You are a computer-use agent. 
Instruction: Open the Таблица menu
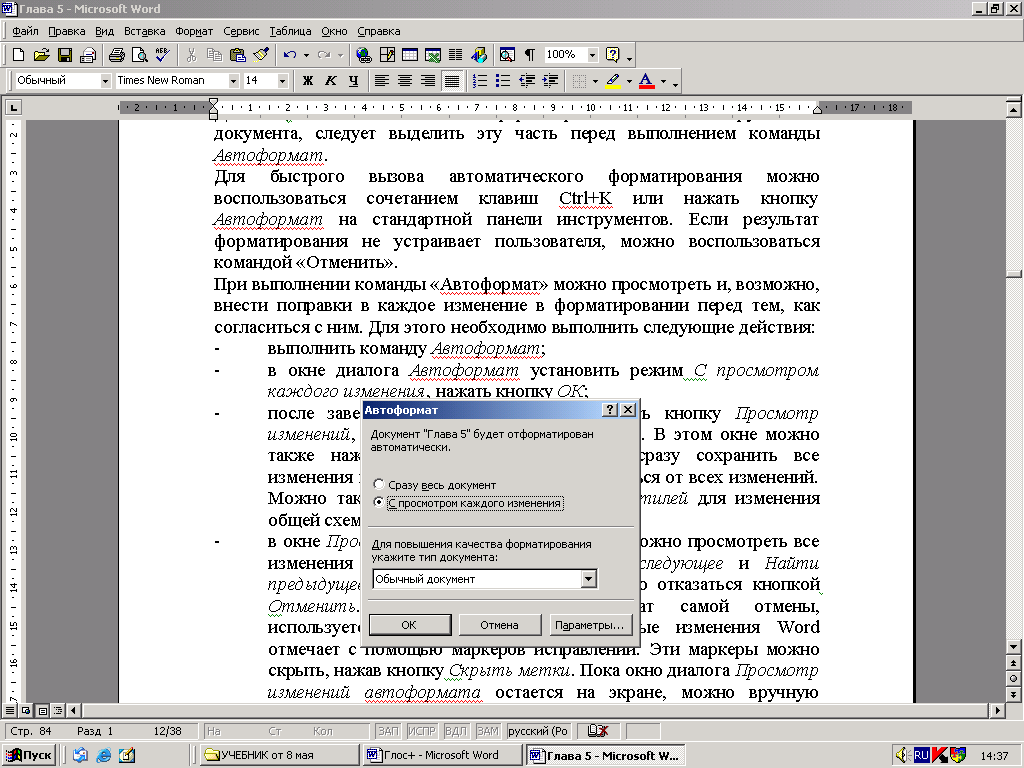290,31
